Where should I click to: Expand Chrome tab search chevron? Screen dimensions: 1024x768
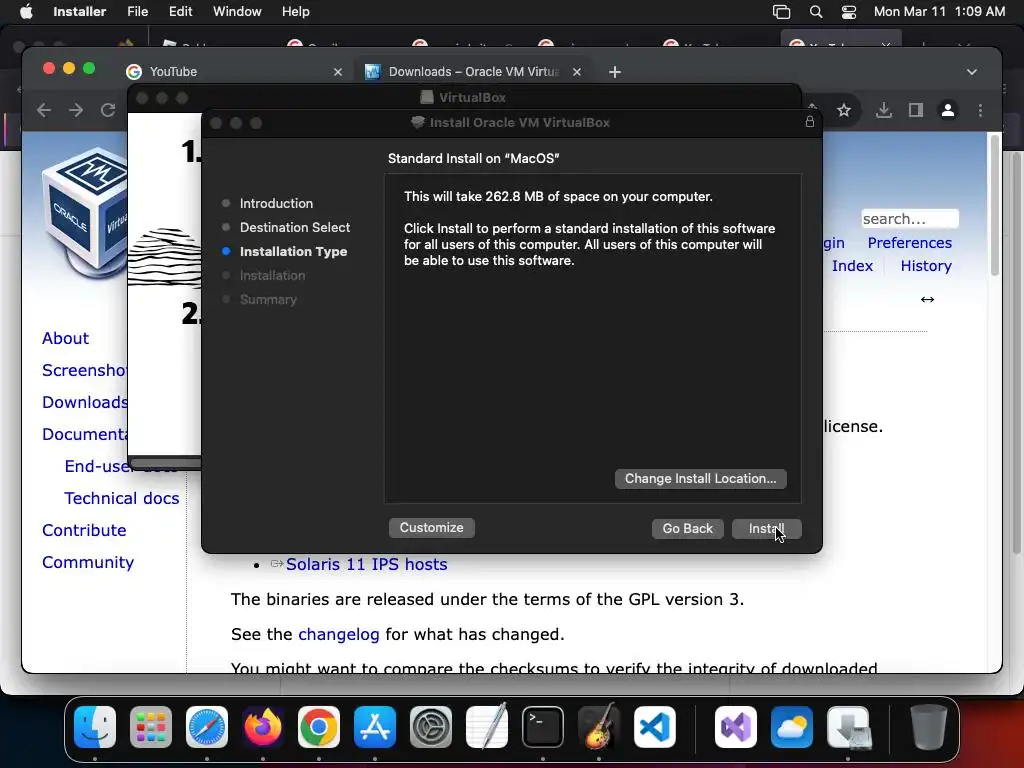972,72
